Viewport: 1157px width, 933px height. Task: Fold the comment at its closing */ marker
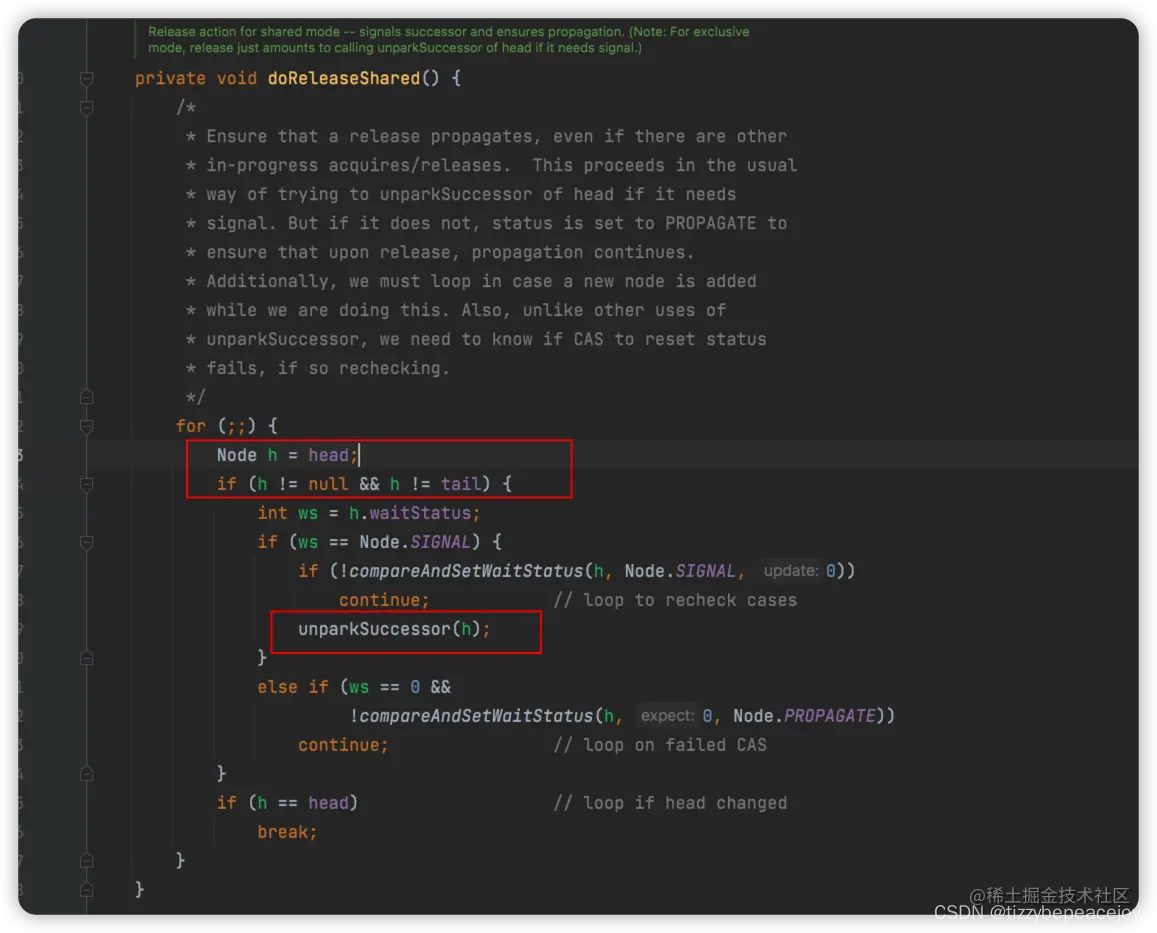click(86, 397)
